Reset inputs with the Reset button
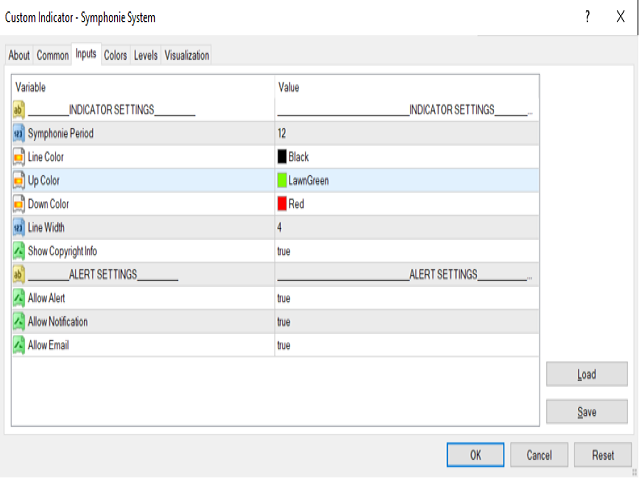Viewport: 640px width, 480px height. [x=603, y=455]
